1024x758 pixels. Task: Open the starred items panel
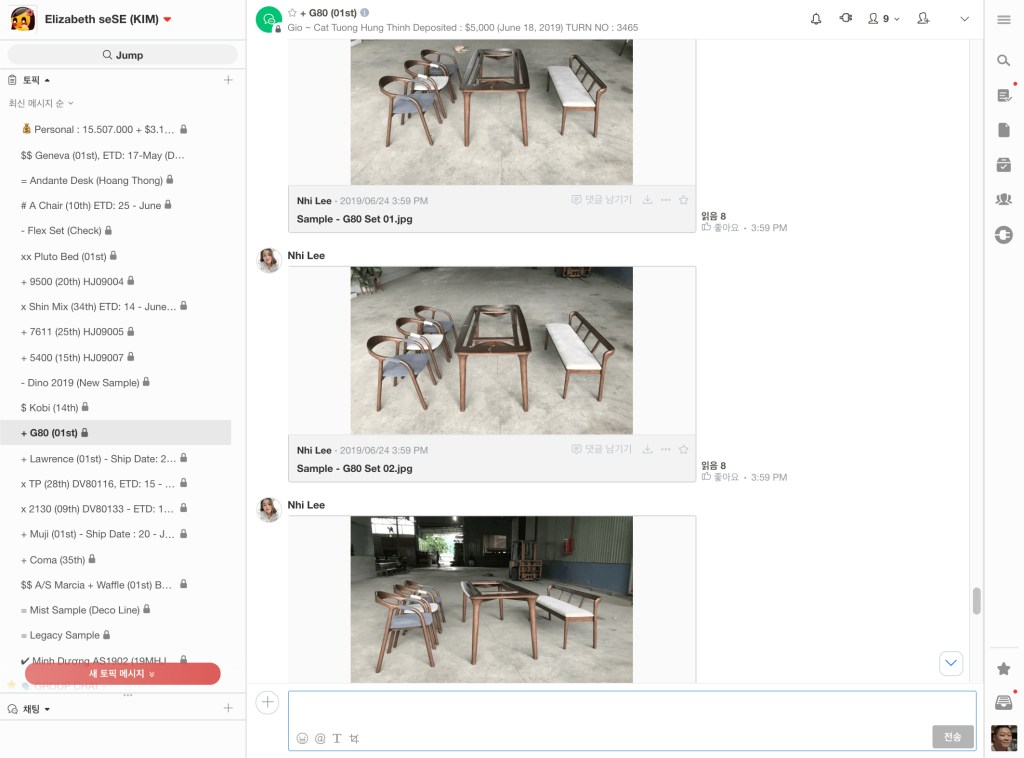pyautogui.click(x=1004, y=668)
